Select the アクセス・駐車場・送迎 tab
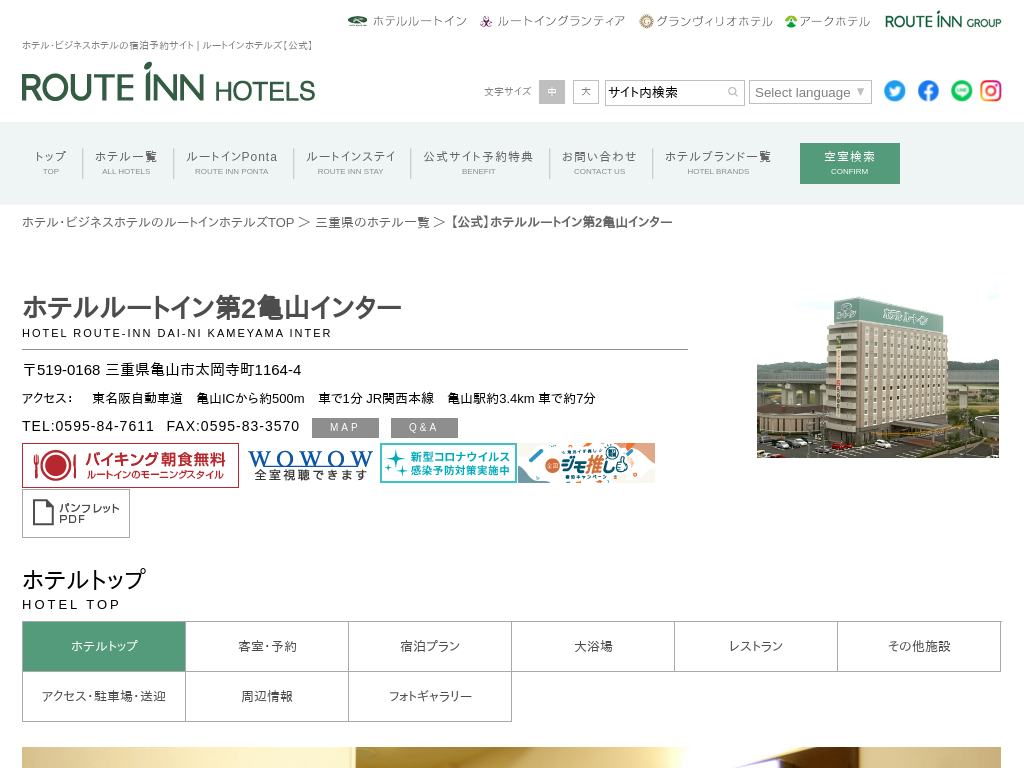The image size is (1024, 768). [x=104, y=696]
